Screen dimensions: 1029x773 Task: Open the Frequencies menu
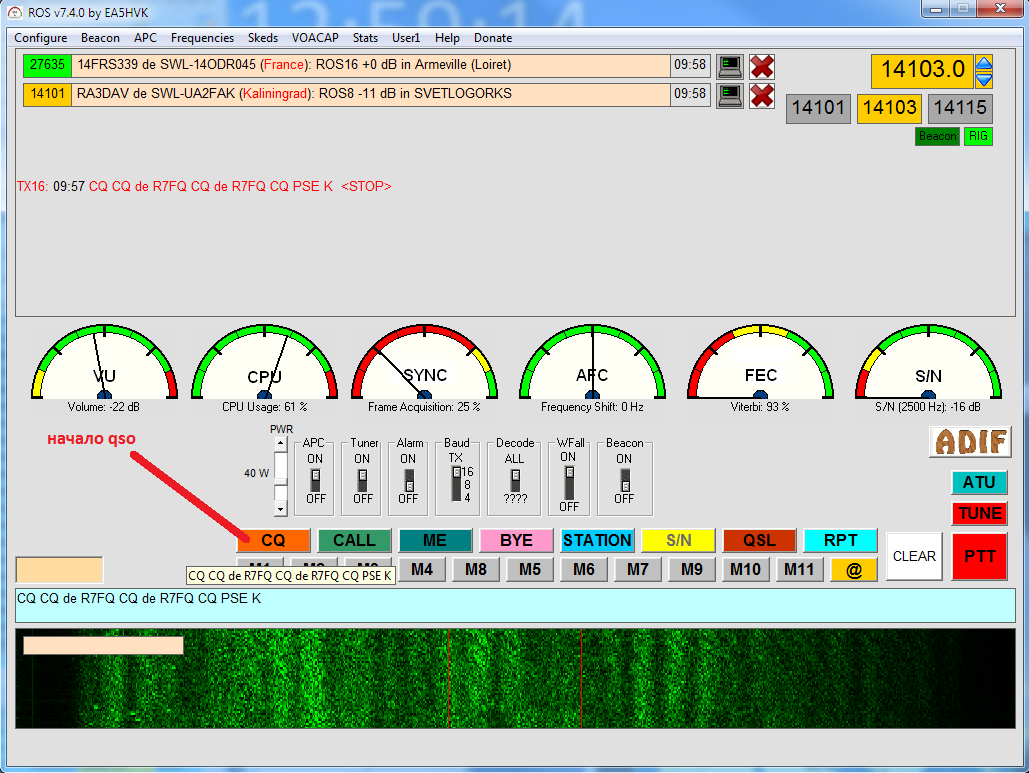click(x=202, y=38)
